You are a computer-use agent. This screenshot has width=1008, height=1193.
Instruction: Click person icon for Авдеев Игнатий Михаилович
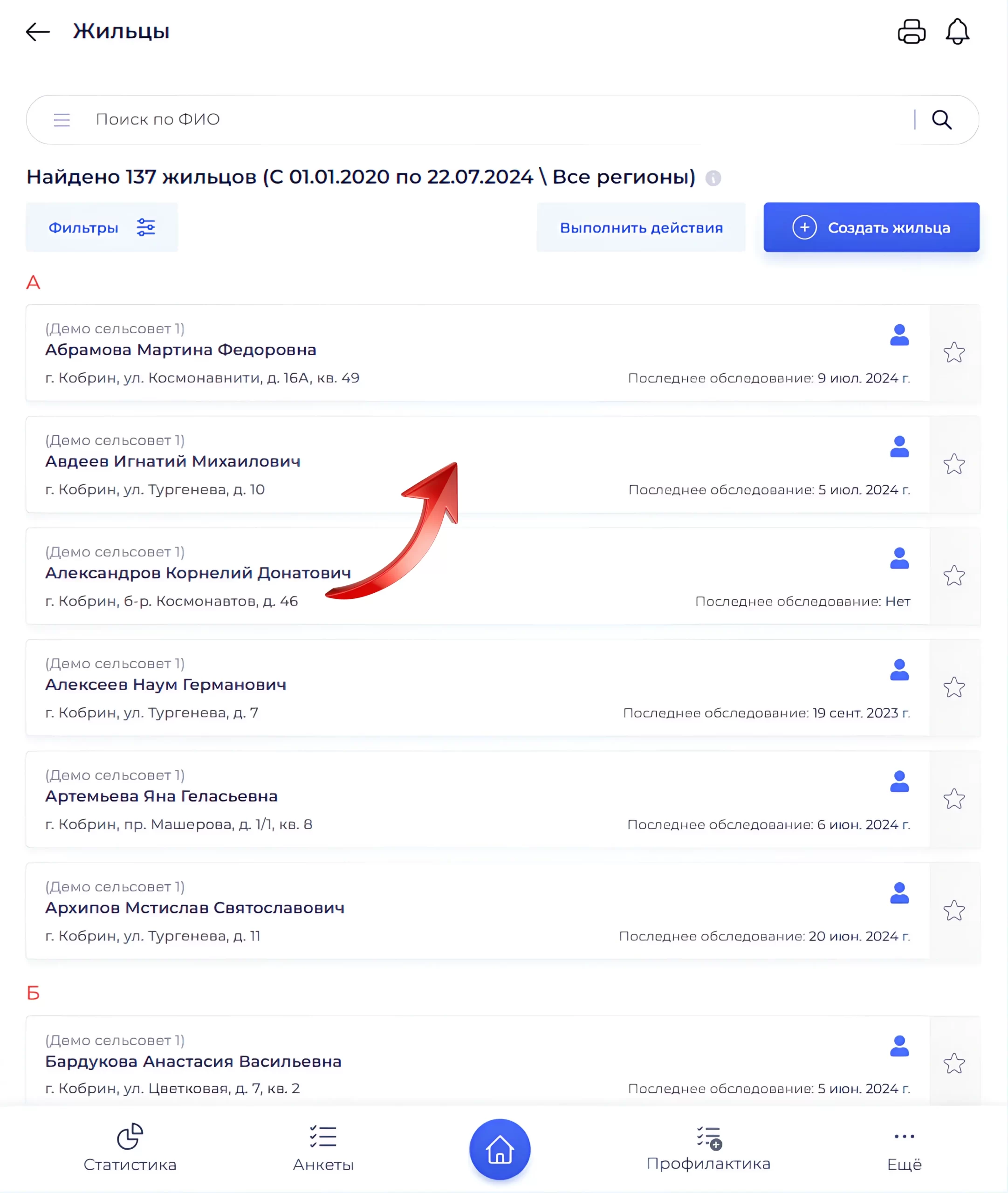pos(899,446)
